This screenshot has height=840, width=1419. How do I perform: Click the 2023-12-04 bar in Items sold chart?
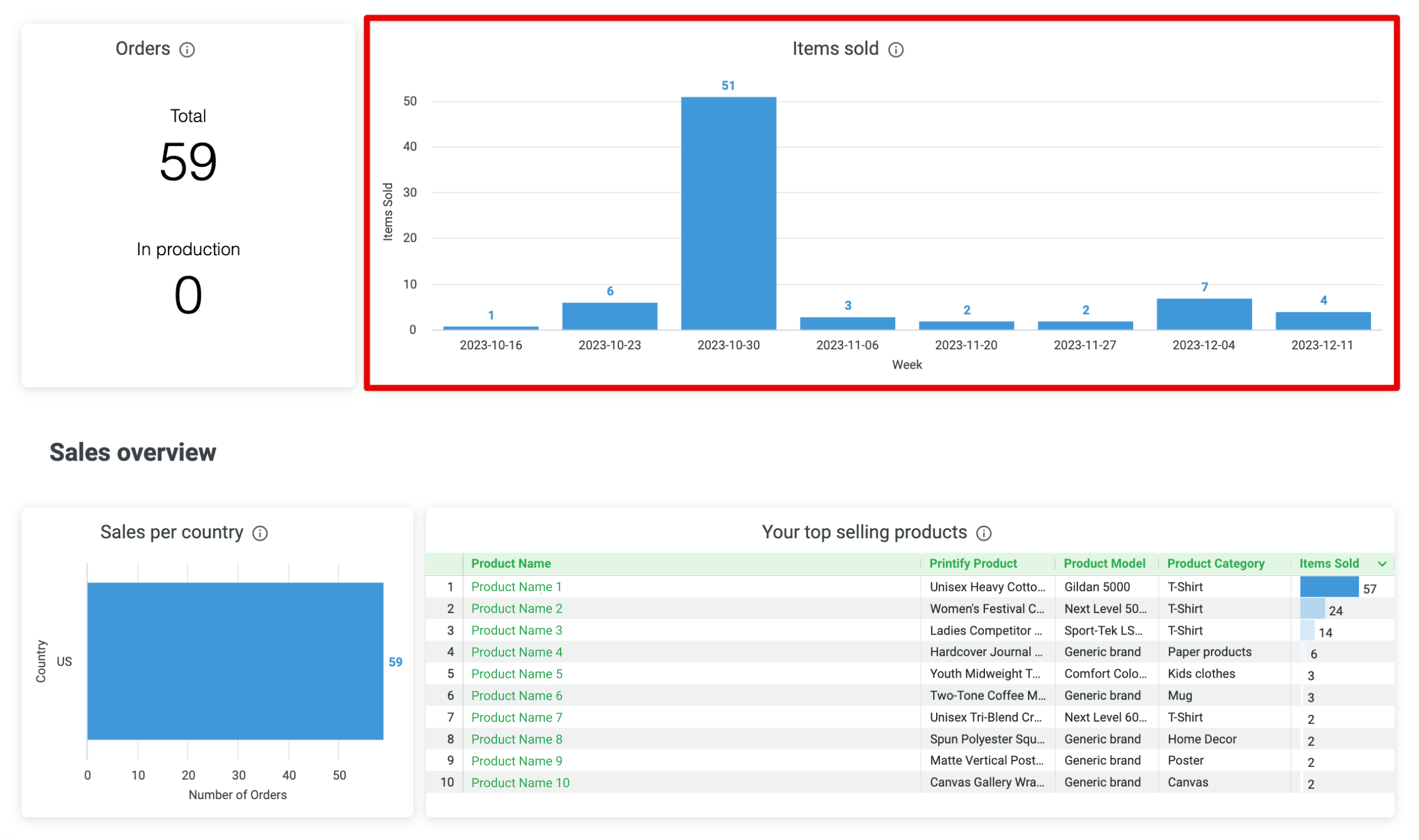click(x=1204, y=313)
